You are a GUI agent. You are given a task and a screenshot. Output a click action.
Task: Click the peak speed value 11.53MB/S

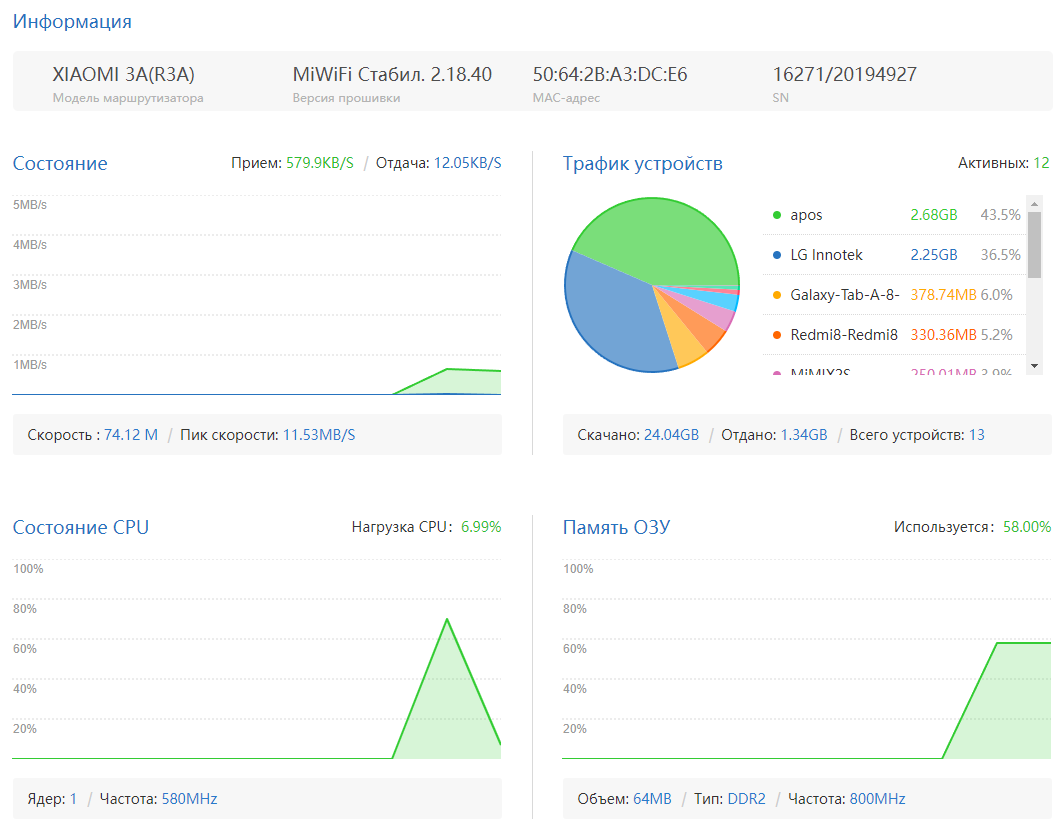(319, 435)
